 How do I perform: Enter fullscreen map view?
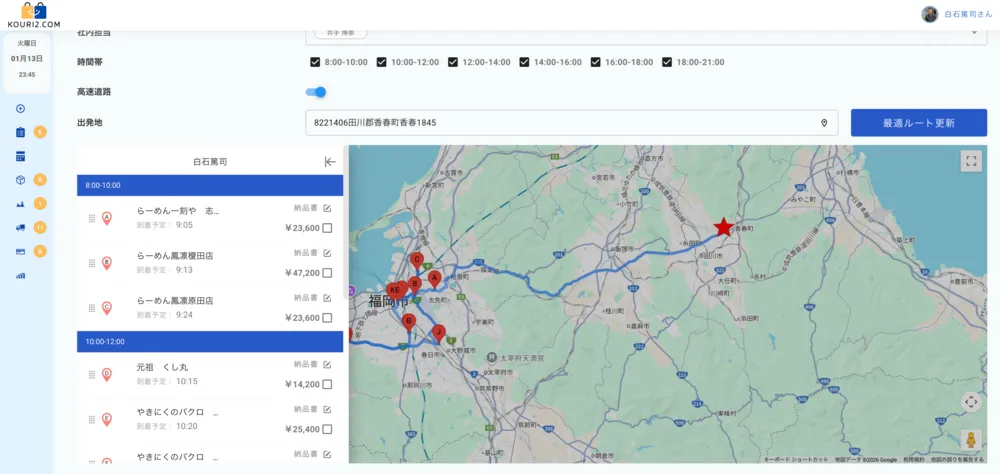pos(970,161)
